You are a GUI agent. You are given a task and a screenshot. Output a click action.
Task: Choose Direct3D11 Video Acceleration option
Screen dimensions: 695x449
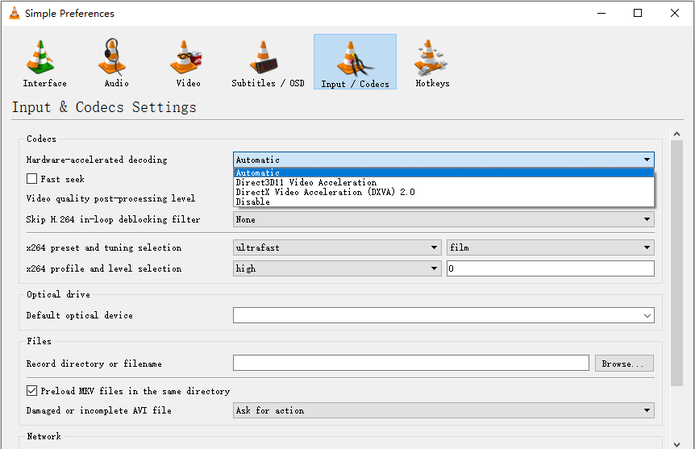[444, 182]
